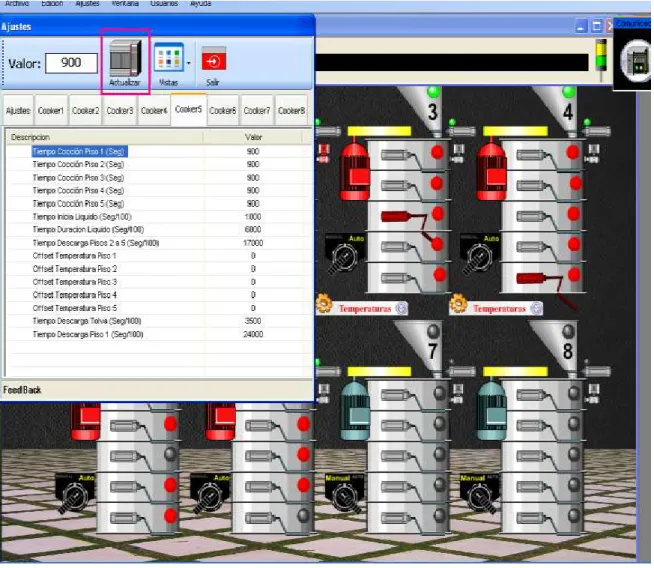The image size is (654, 568).
Task: Click the teal motor on cooker 7
Action: [x=355, y=411]
